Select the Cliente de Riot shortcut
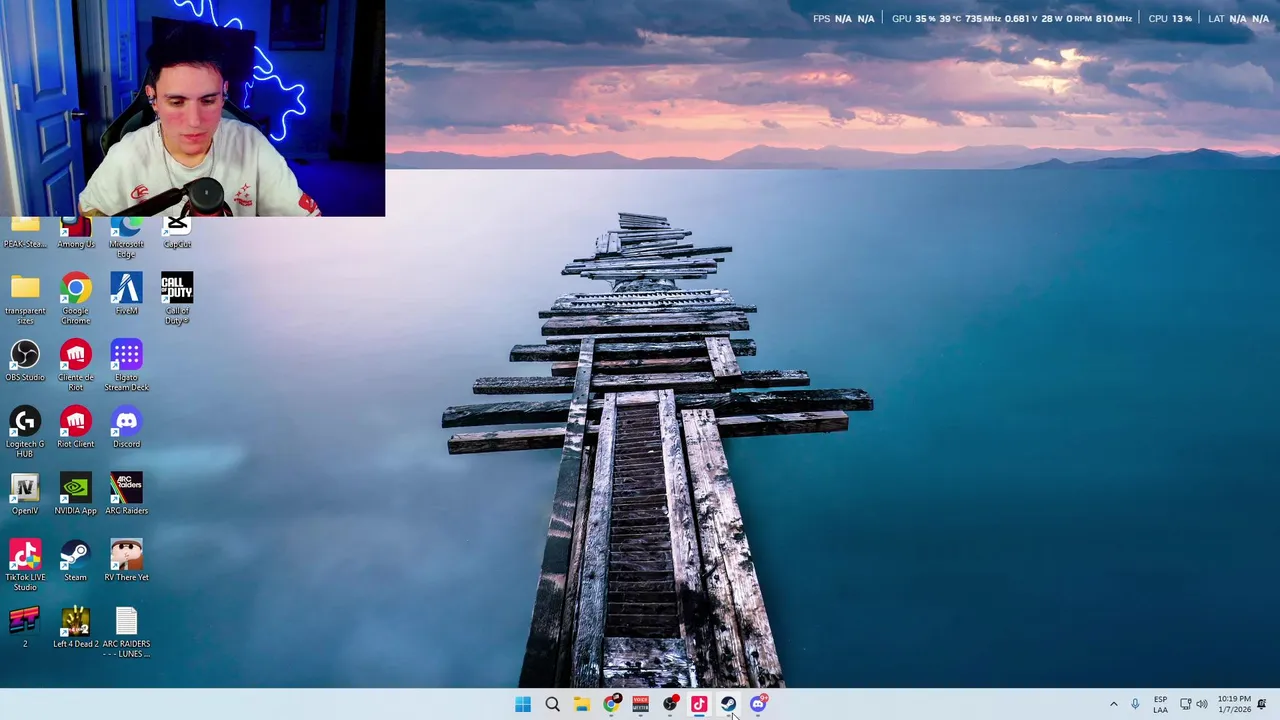Viewport: 1280px width, 720px height. [x=76, y=366]
